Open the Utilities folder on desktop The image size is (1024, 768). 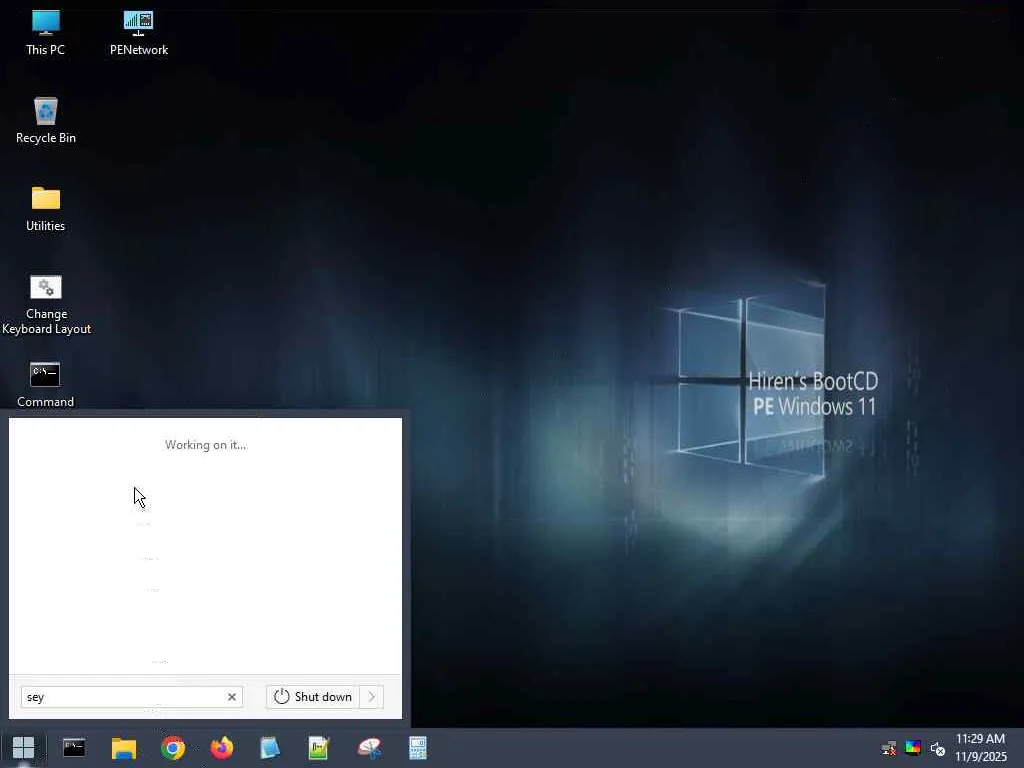pos(46,209)
